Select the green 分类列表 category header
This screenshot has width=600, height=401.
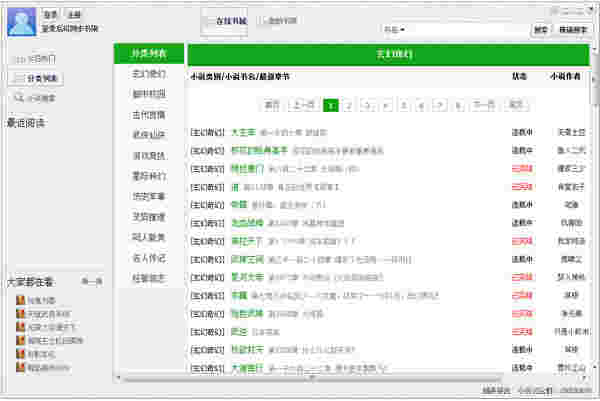[149, 53]
